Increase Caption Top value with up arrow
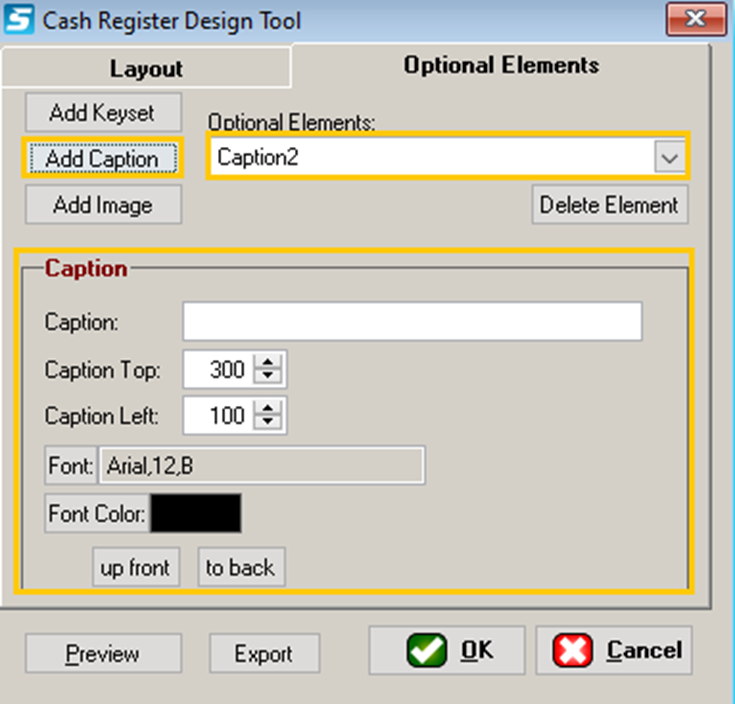The height and width of the screenshot is (704, 735). pos(268,363)
